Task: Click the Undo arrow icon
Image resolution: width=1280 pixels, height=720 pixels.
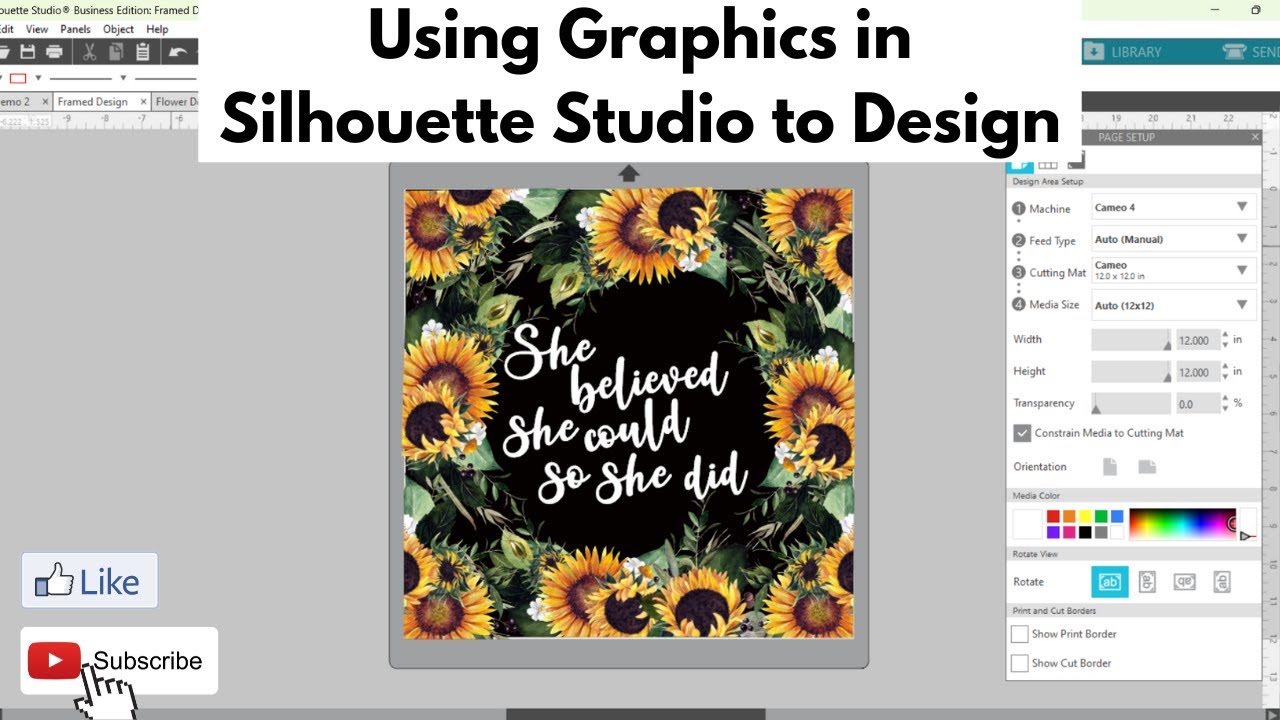Action: [x=178, y=52]
